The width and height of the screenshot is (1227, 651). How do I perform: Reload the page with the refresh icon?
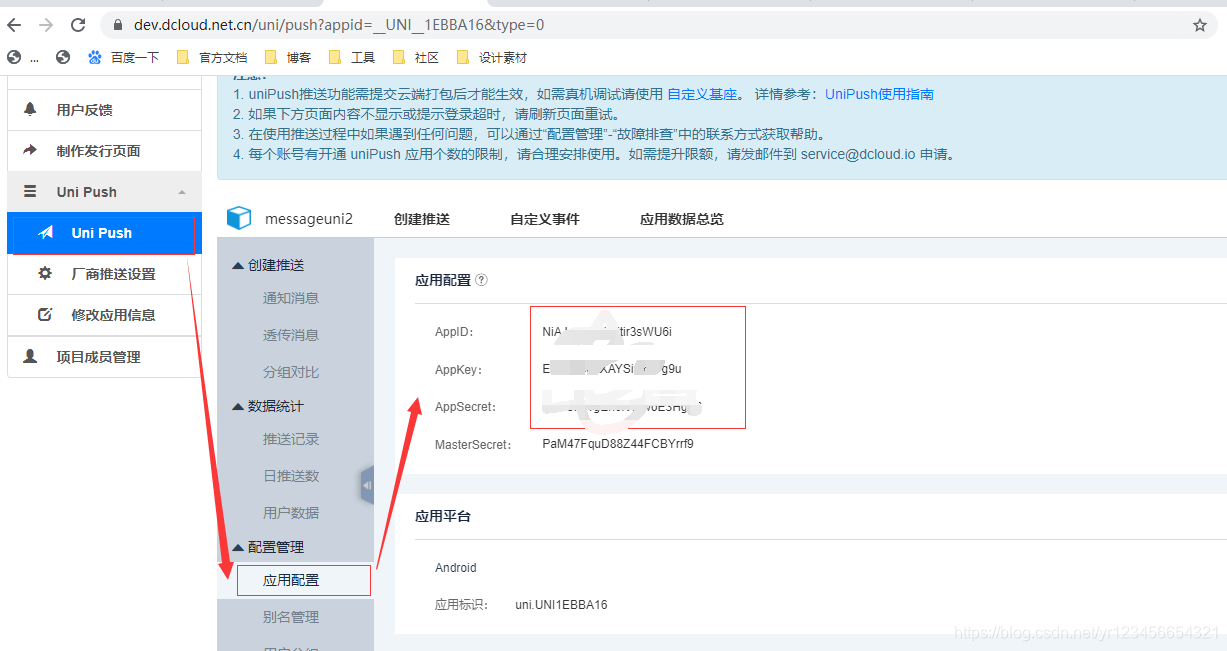[x=78, y=25]
